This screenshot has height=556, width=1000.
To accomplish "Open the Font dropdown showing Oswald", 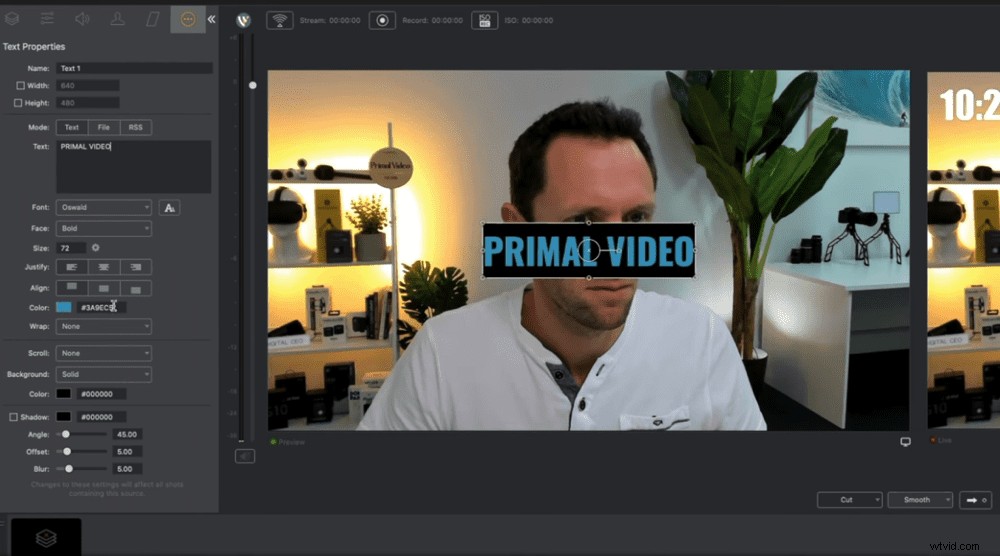I will coord(104,207).
